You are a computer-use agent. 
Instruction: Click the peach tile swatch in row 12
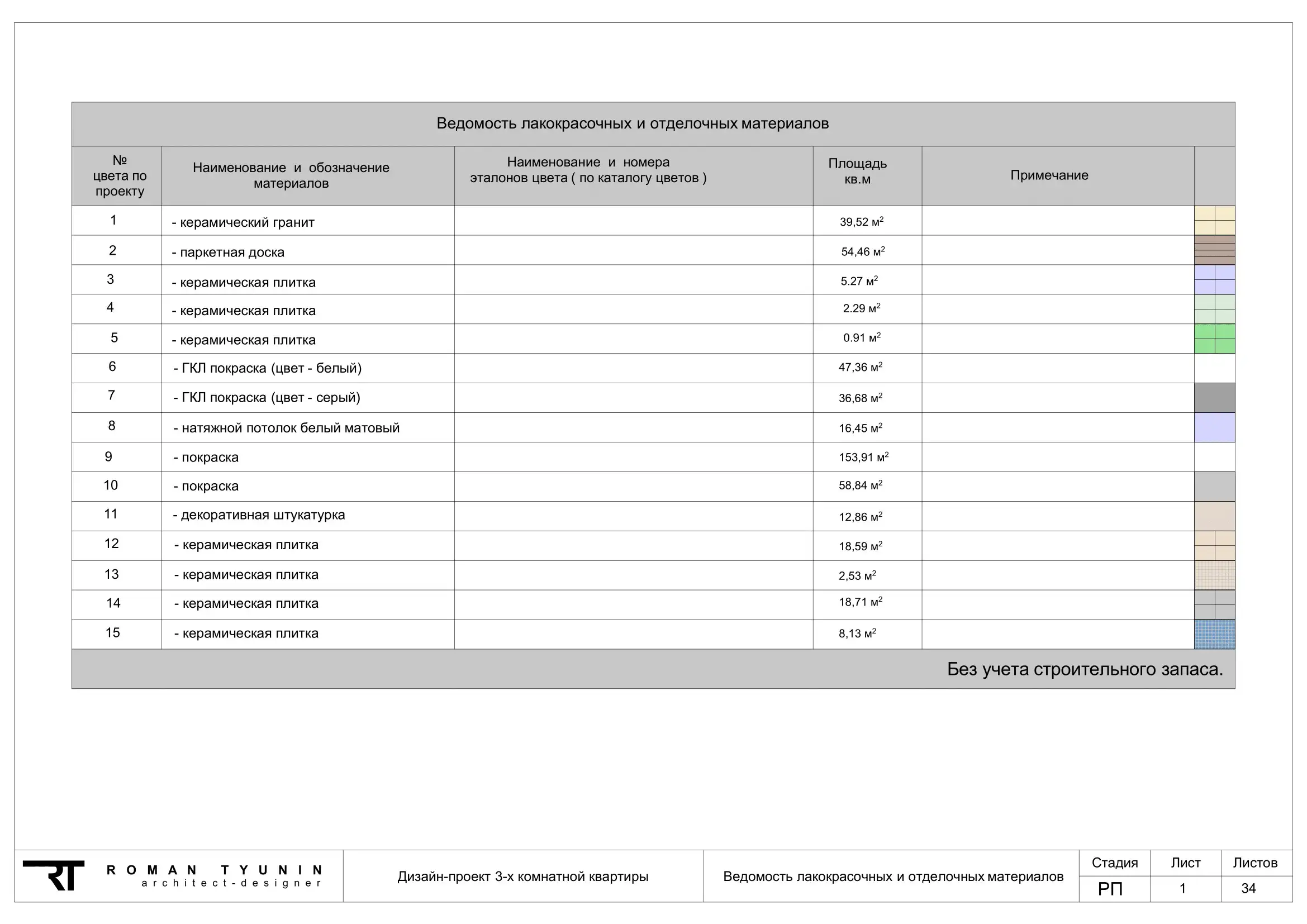click(1214, 546)
